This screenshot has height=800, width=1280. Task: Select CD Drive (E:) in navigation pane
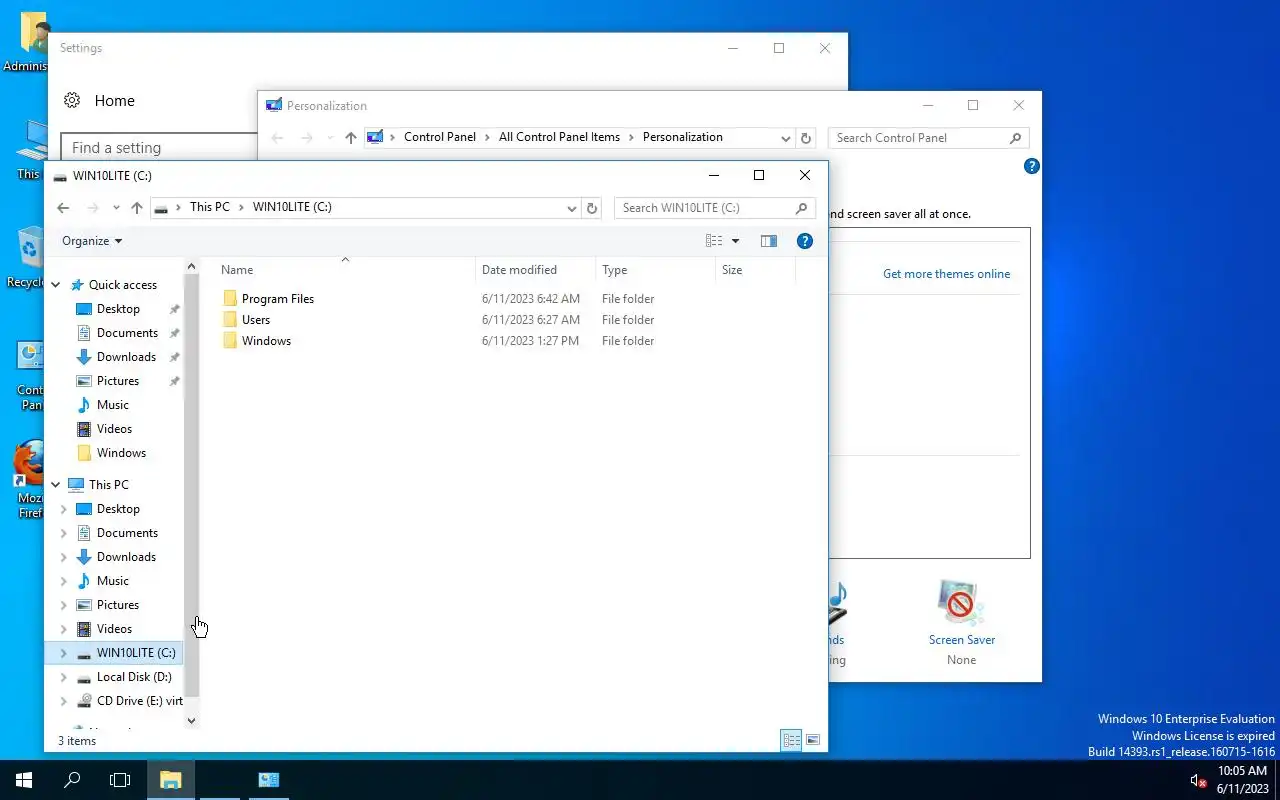[139, 701]
